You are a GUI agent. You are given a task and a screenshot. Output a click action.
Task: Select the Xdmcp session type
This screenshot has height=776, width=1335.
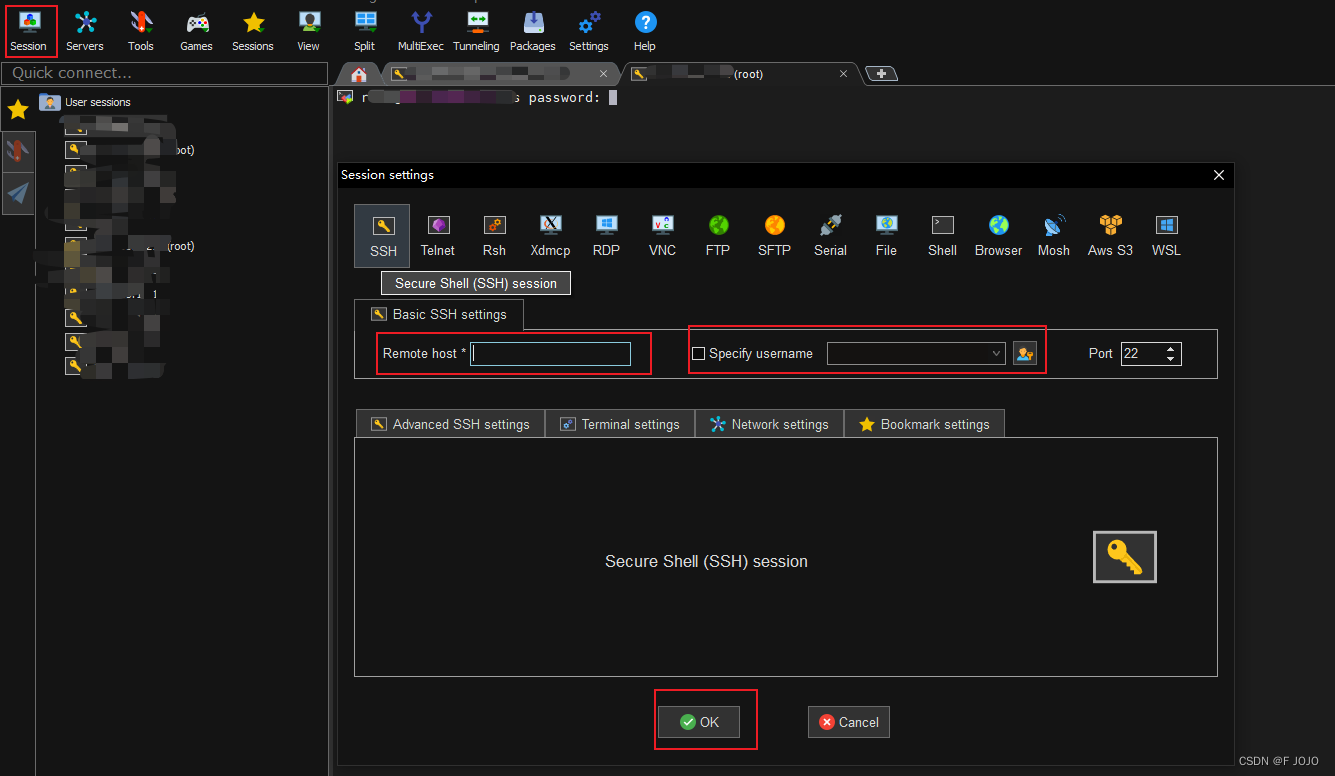coord(550,236)
